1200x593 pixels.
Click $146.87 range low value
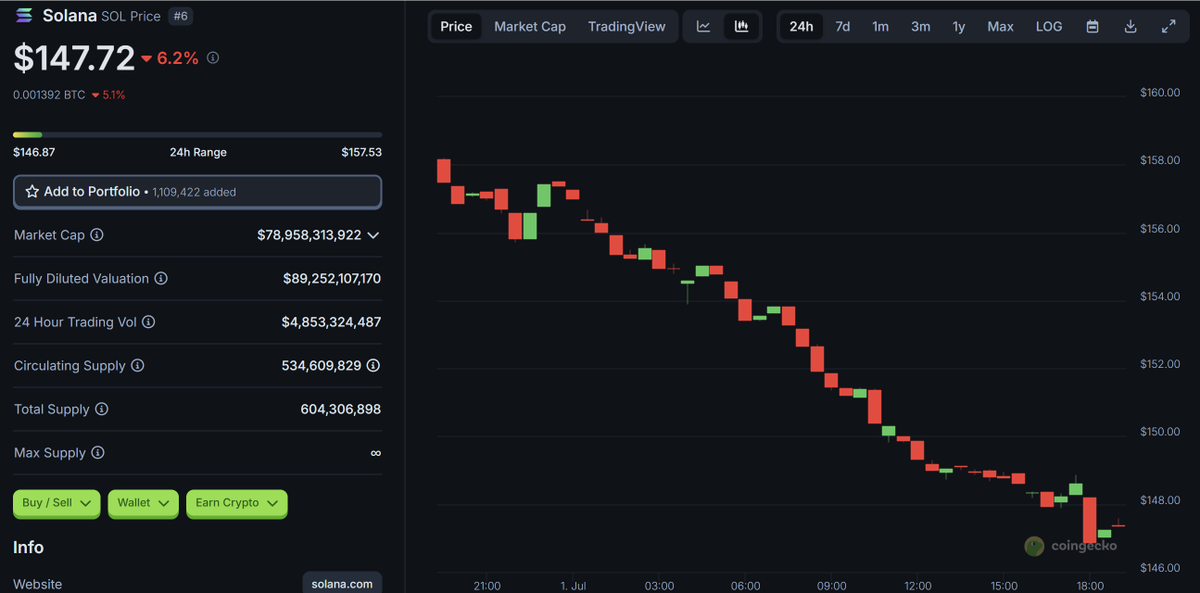pos(34,152)
